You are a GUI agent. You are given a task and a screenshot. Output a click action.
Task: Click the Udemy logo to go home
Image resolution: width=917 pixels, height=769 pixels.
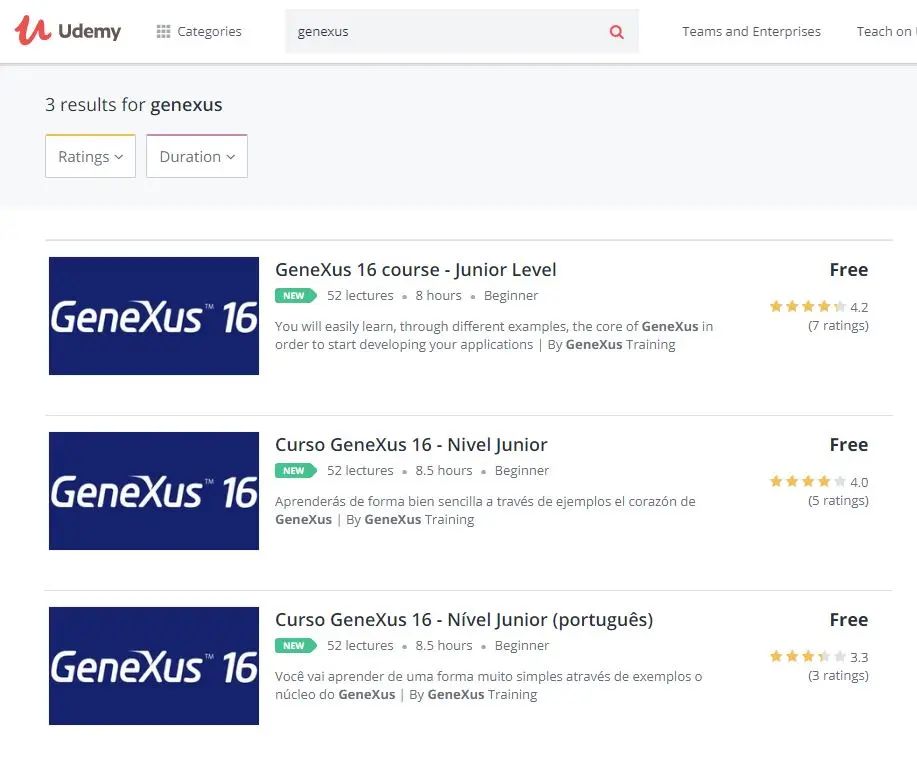pos(67,30)
